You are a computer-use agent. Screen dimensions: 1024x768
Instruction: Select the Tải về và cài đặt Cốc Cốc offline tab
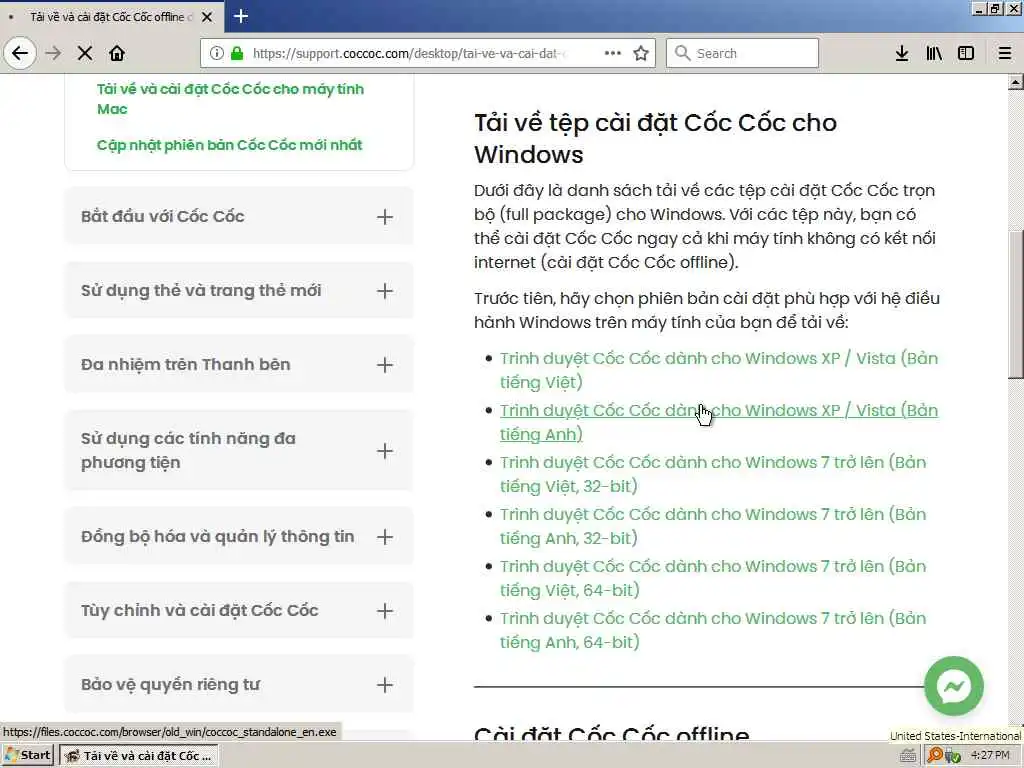pos(112,17)
